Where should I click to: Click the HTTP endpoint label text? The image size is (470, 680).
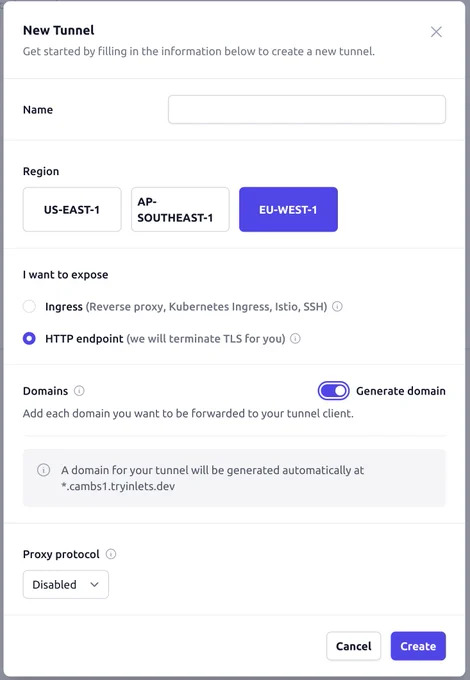[x=84, y=339]
